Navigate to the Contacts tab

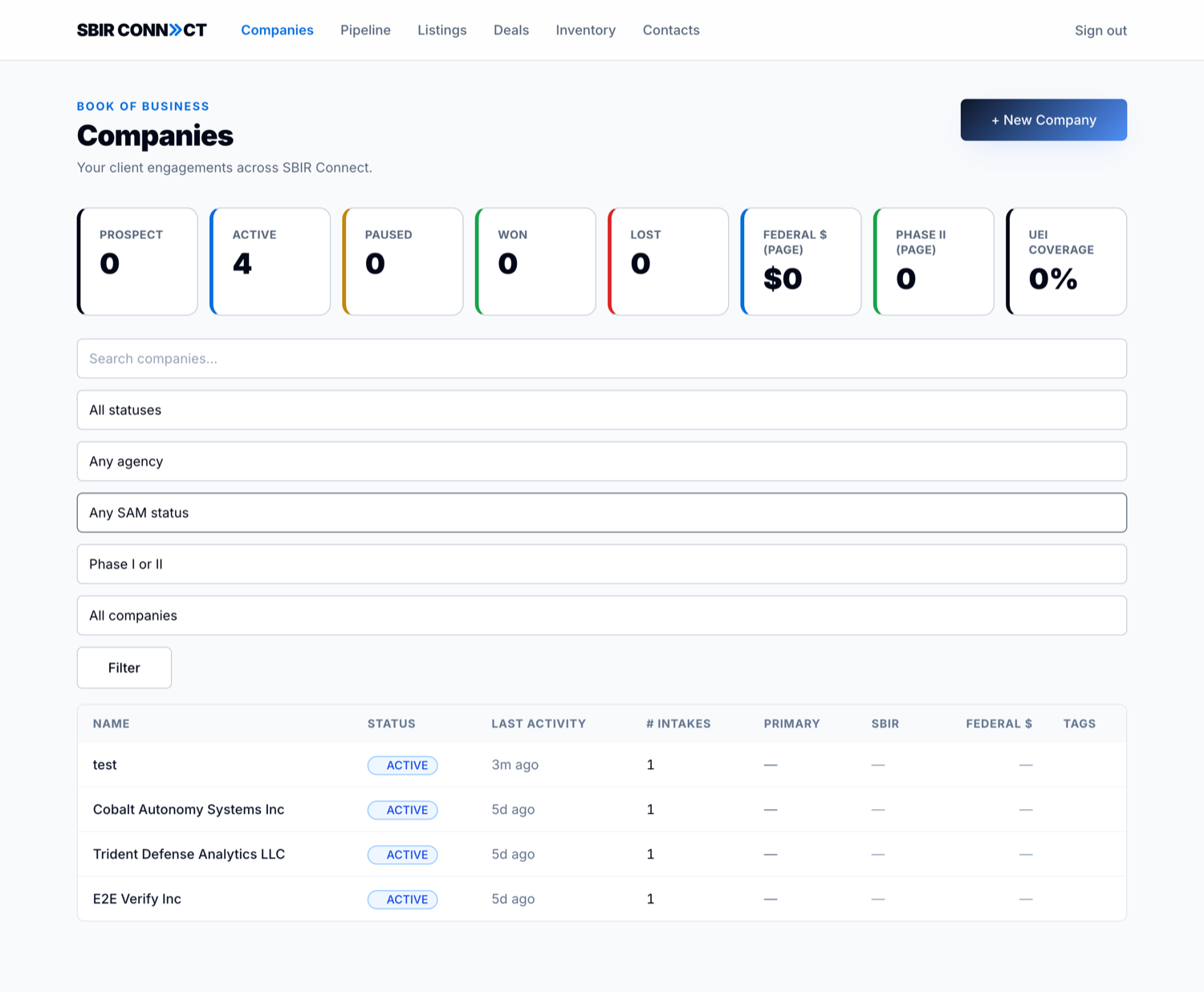click(x=671, y=30)
